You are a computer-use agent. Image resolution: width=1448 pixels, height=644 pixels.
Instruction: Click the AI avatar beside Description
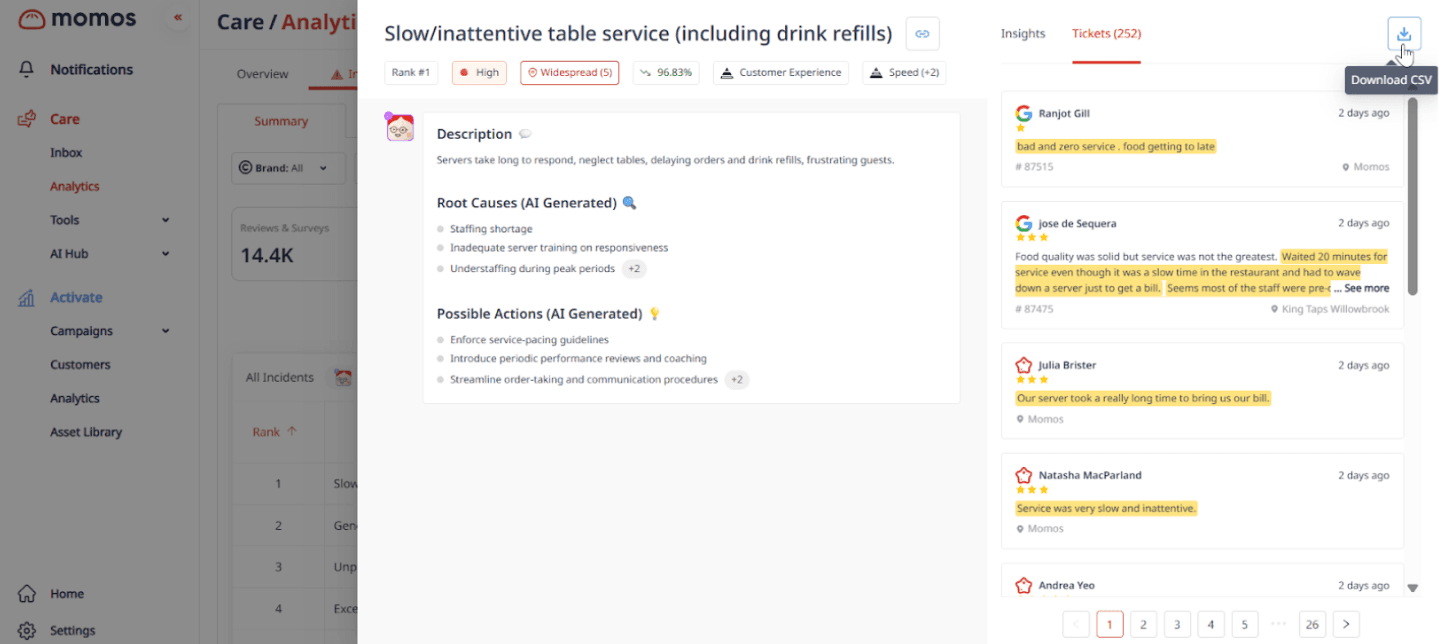[400, 127]
